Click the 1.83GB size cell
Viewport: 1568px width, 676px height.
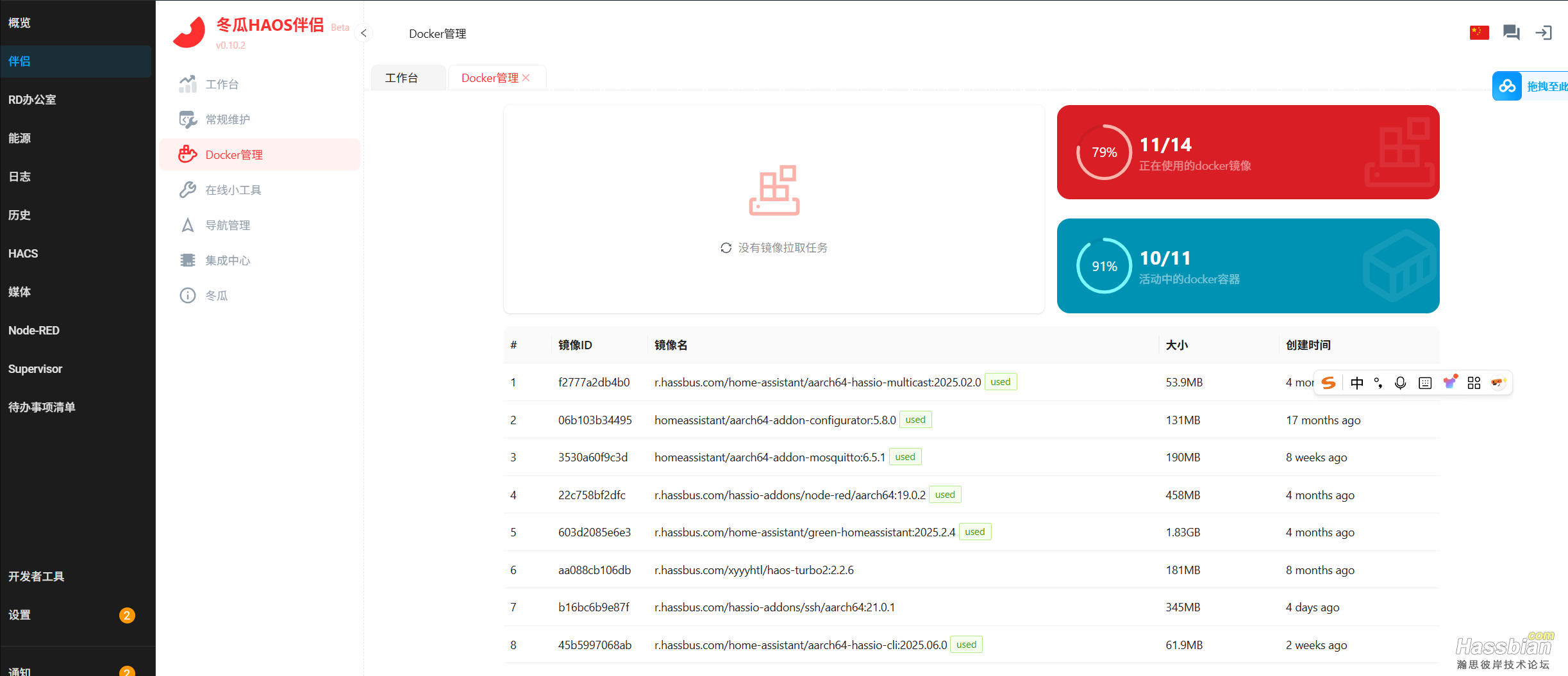click(x=1183, y=532)
